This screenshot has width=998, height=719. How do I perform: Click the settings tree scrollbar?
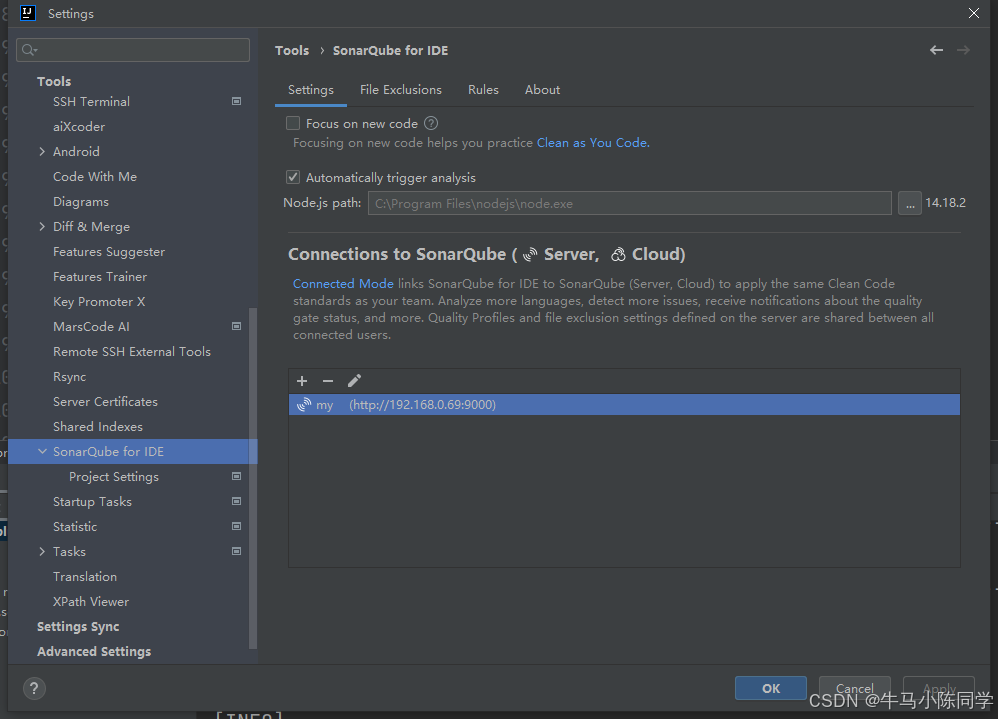[253, 477]
